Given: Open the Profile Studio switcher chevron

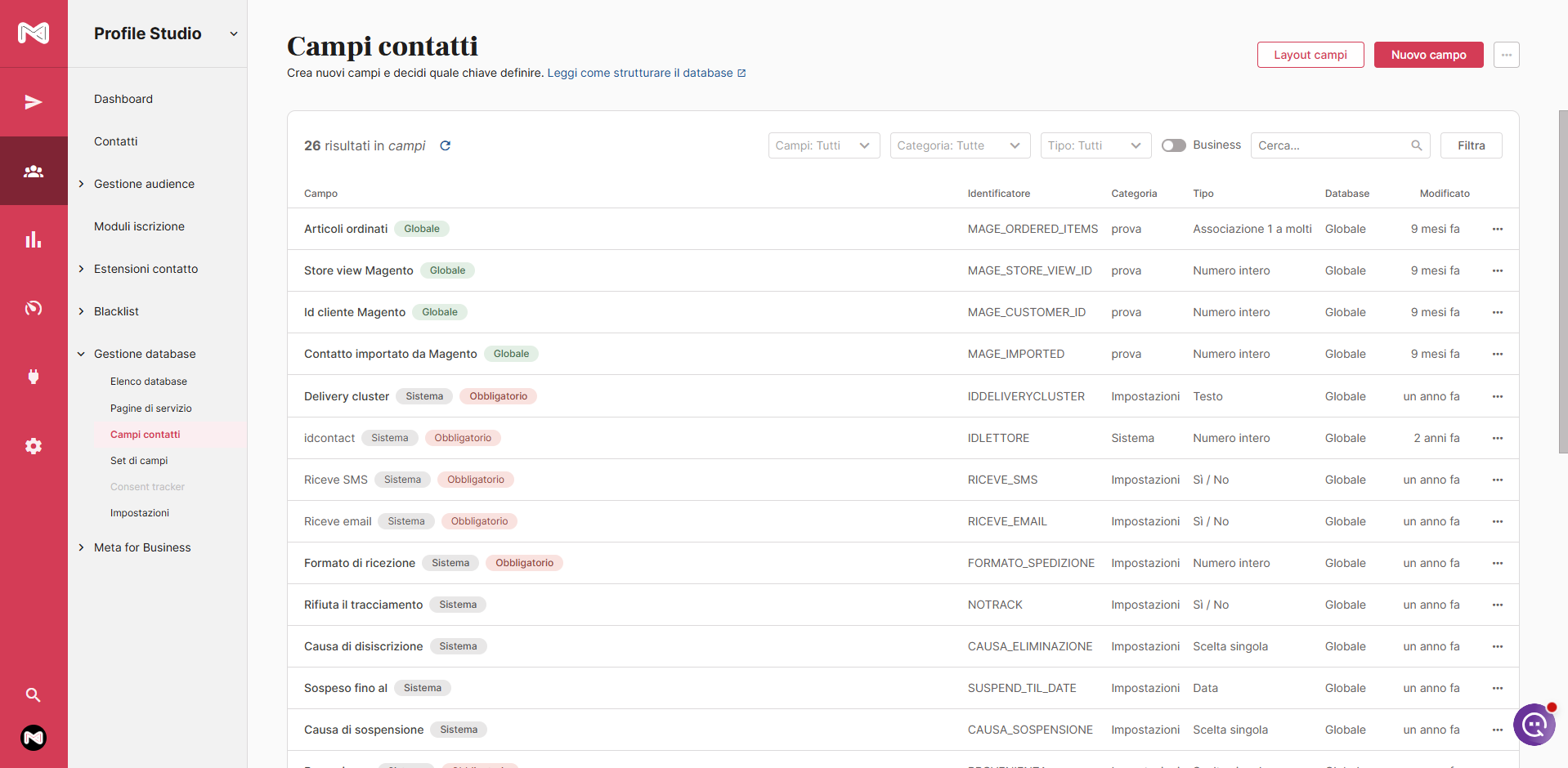Looking at the screenshot, I should (234, 33).
